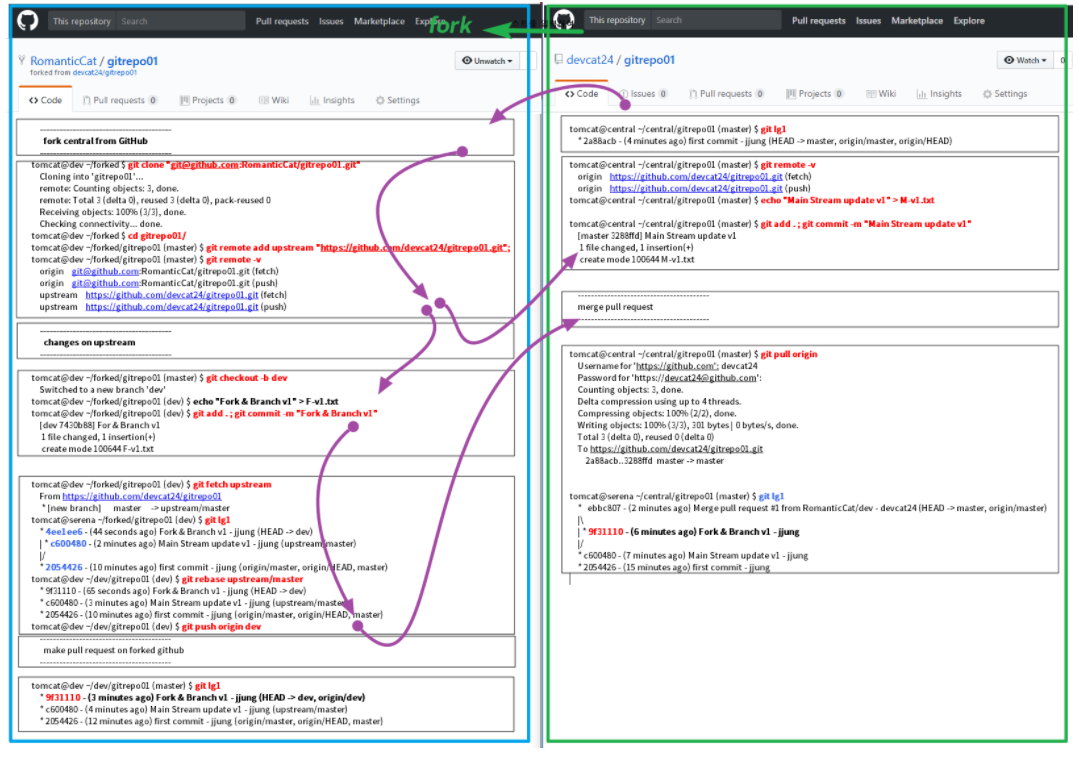Click 'fork central from GitHub' heading text
This screenshot has width=1078, height=757.
(95, 141)
